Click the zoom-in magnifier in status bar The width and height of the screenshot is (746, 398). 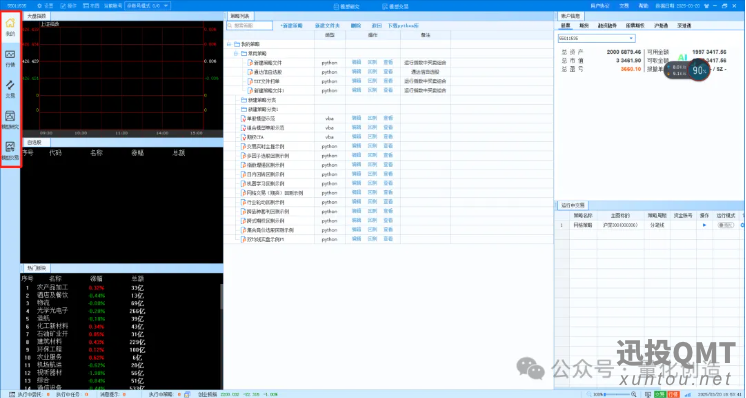(x=633, y=394)
